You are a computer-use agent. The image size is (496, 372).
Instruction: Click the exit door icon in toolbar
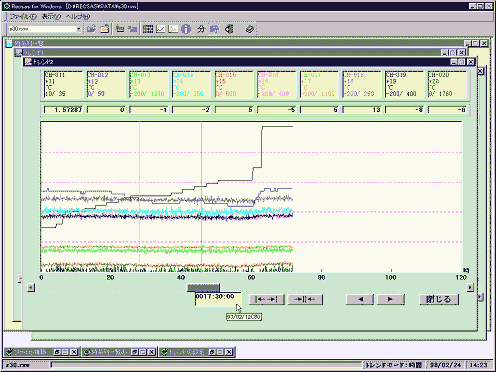[x=229, y=29]
